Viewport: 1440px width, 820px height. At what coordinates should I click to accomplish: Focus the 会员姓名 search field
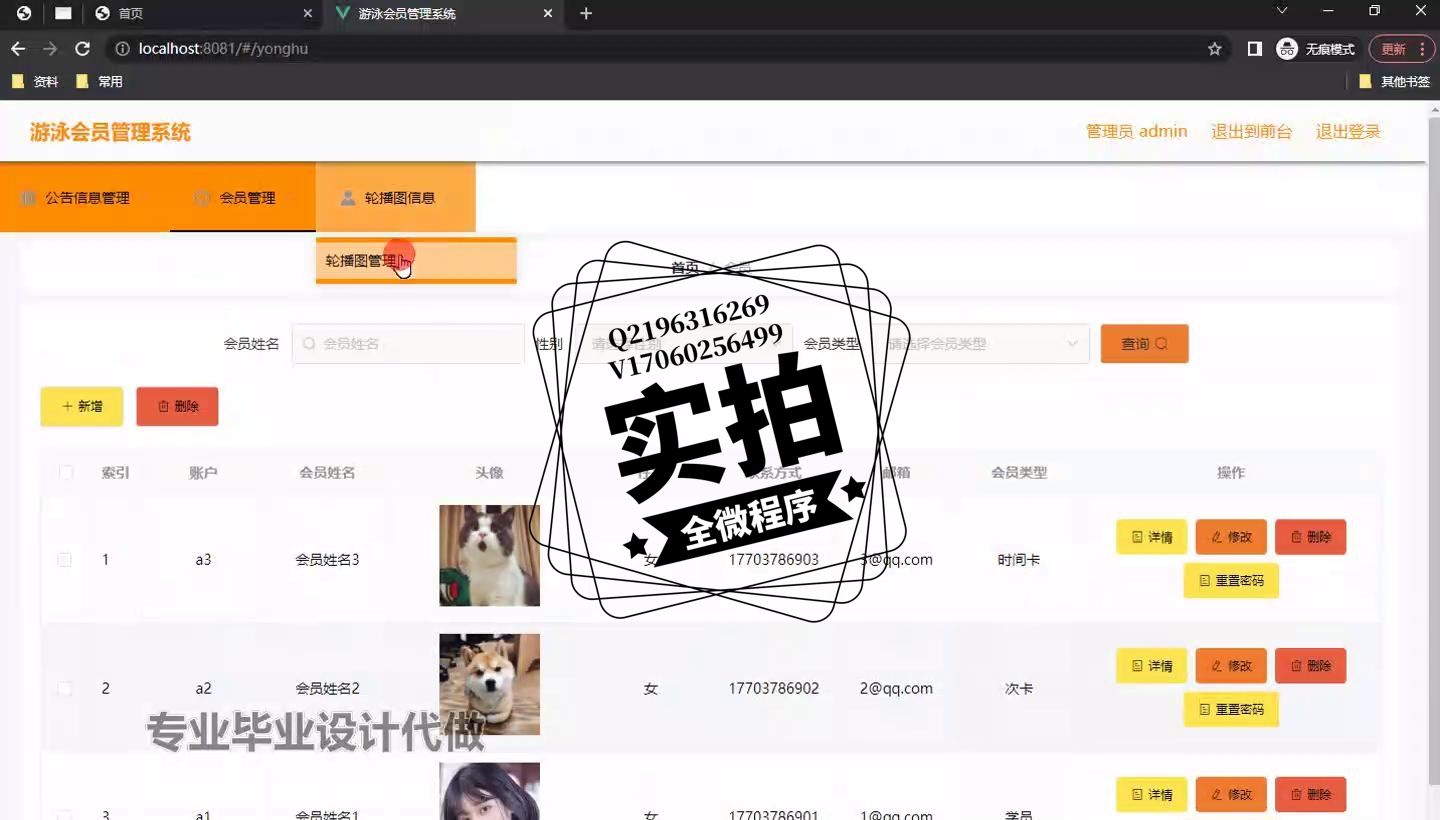408,344
